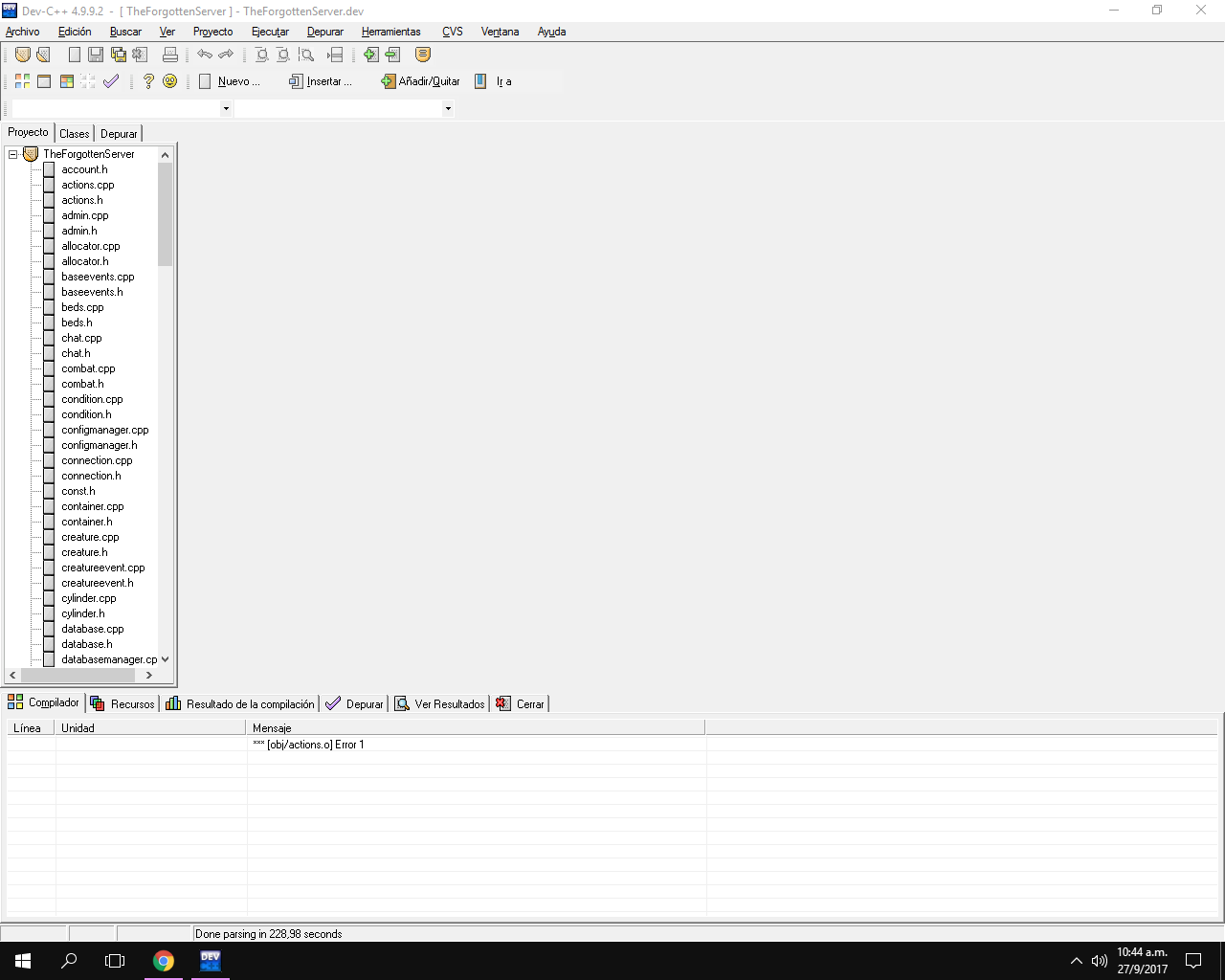1225x980 pixels.
Task: Click the Añadir/Quitar bookmark button
Action: (420, 81)
